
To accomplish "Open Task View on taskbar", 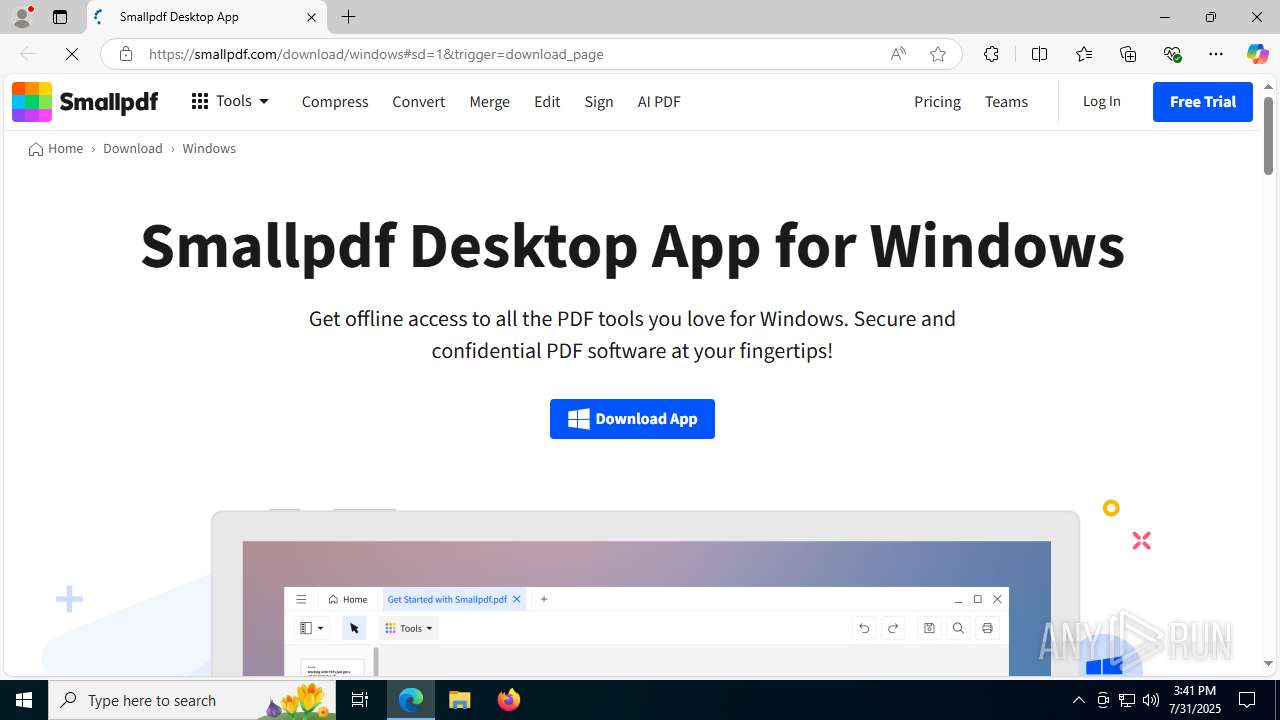I will pyautogui.click(x=360, y=700).
